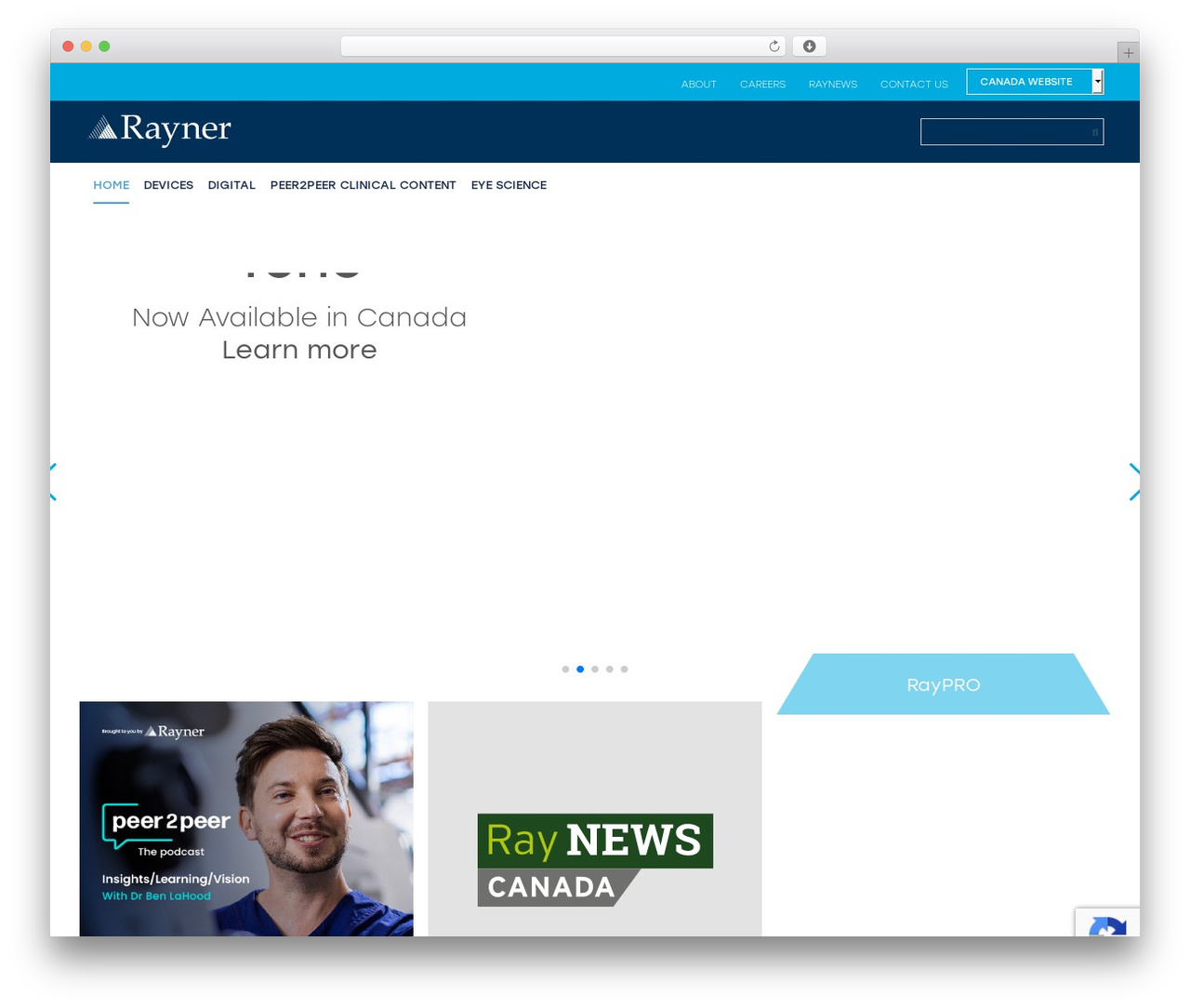The width and height of the screenshot is (1190, 1008).
Task: Click the search magnifier icon in search box
Action: tap(1094, 132)
